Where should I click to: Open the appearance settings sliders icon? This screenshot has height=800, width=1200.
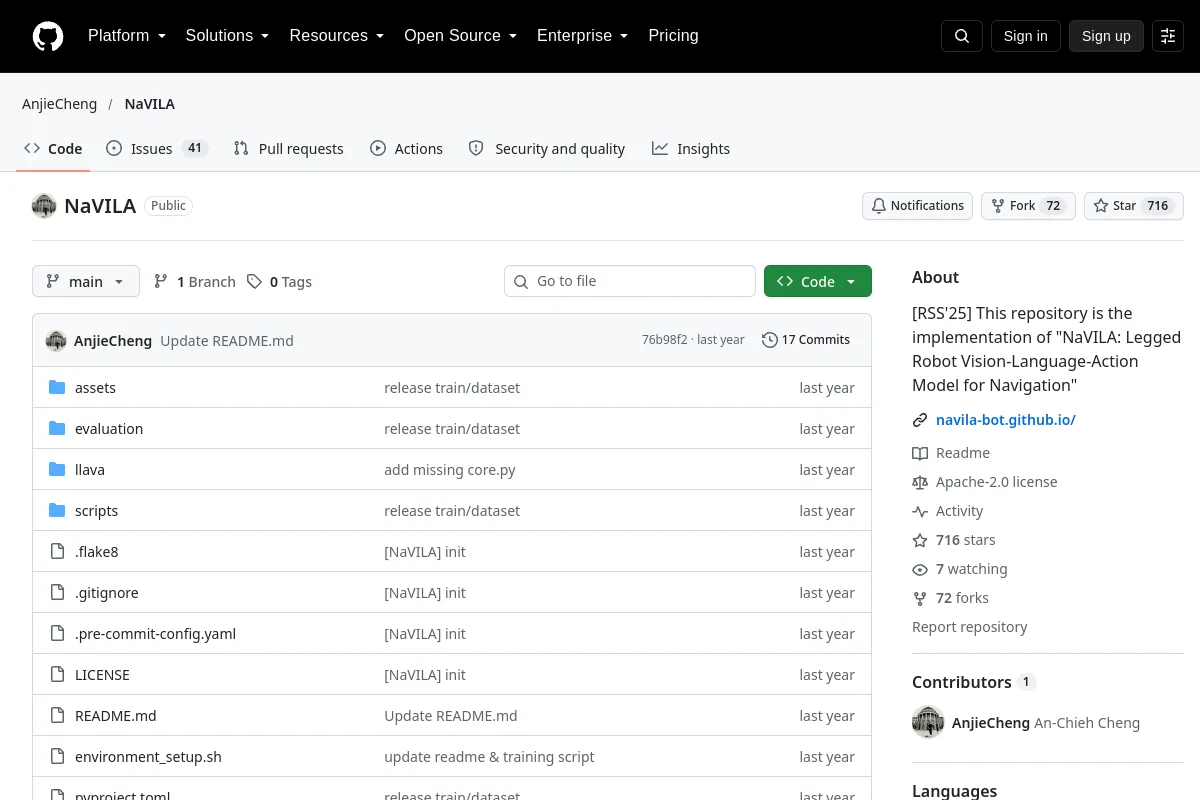pyautogui.click(x=1168, y=36)
